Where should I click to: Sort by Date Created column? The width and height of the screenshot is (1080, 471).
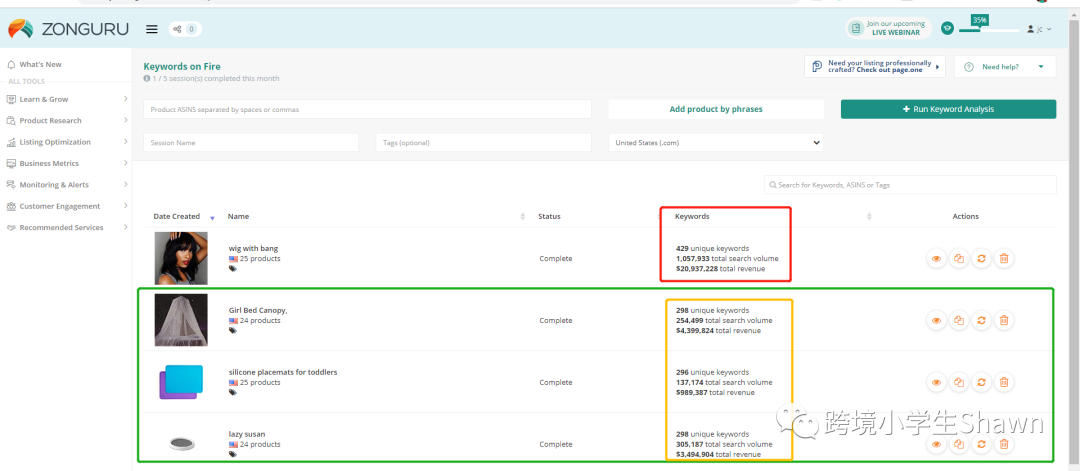[184, 216]
